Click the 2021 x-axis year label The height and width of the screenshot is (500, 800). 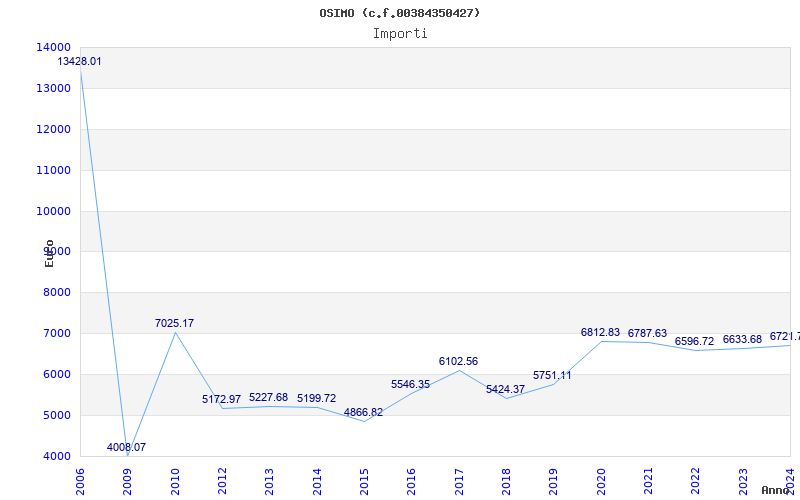coord(647,481)
